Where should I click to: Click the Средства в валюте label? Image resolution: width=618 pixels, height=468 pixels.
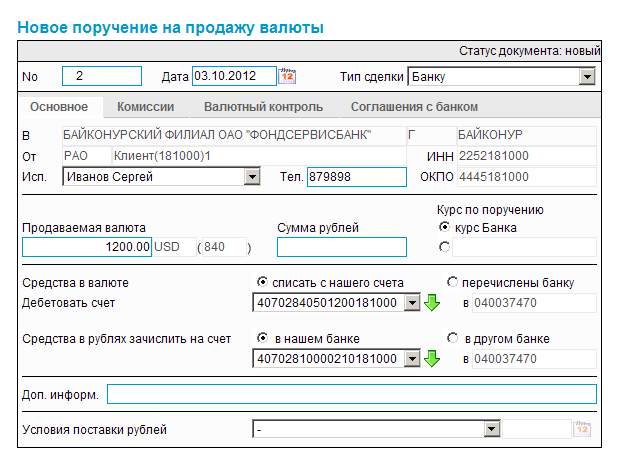75,283
